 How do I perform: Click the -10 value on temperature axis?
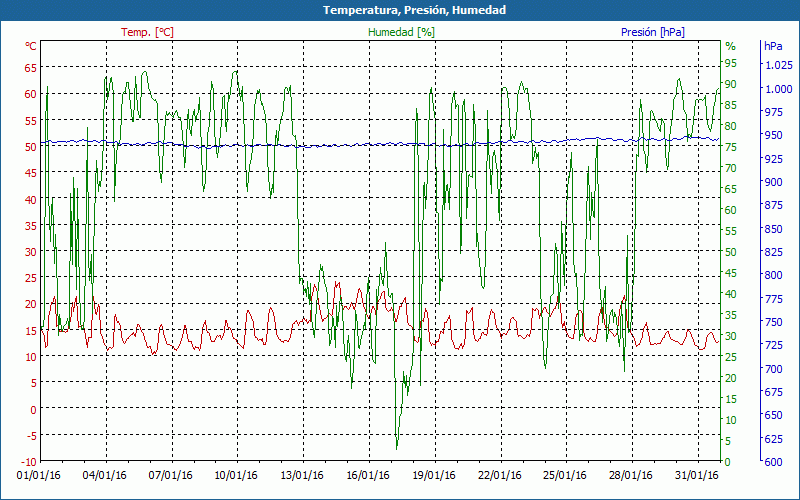tap(29, 462)
